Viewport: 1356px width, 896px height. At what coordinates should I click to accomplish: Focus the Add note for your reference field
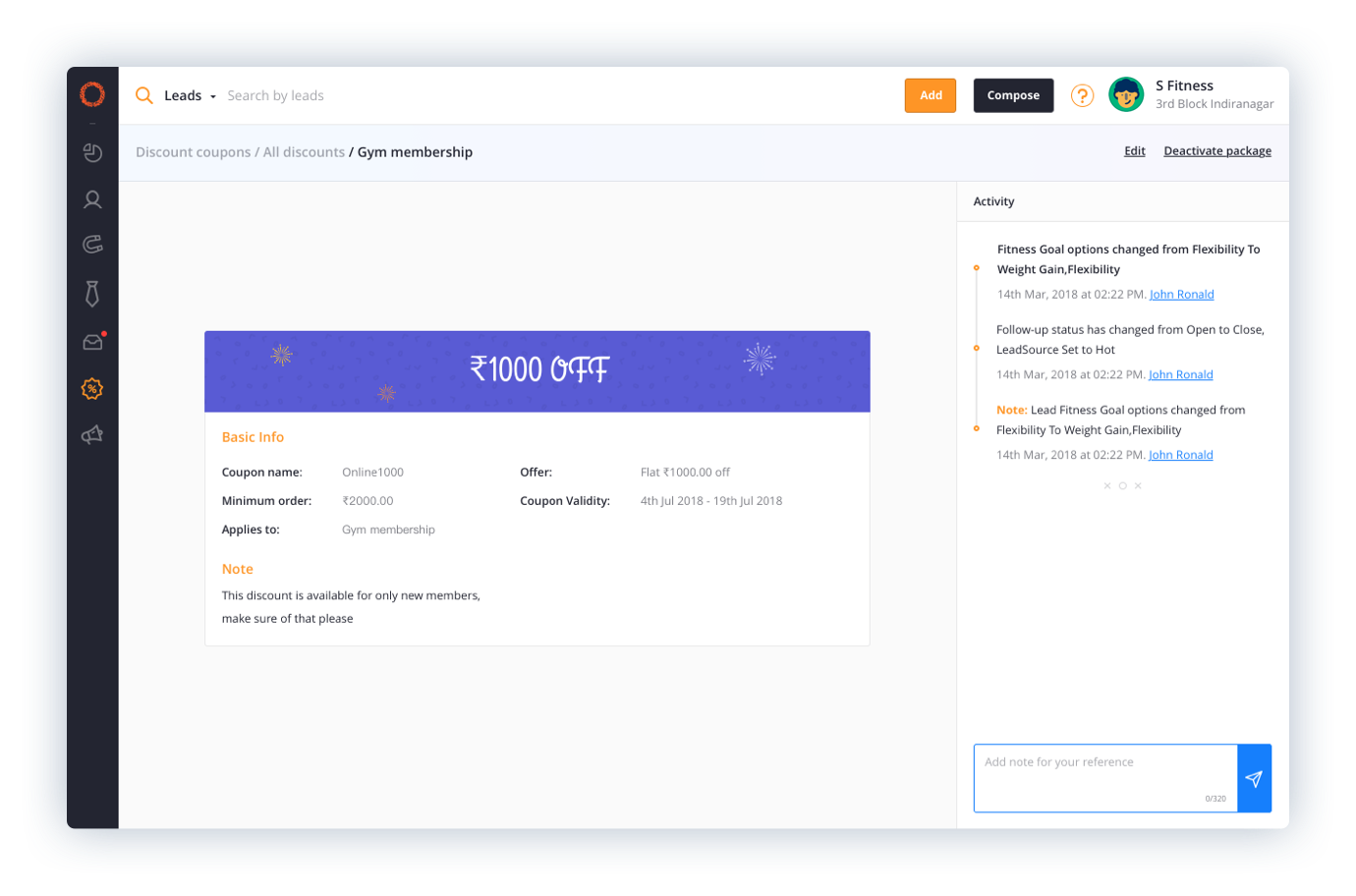1104,777
